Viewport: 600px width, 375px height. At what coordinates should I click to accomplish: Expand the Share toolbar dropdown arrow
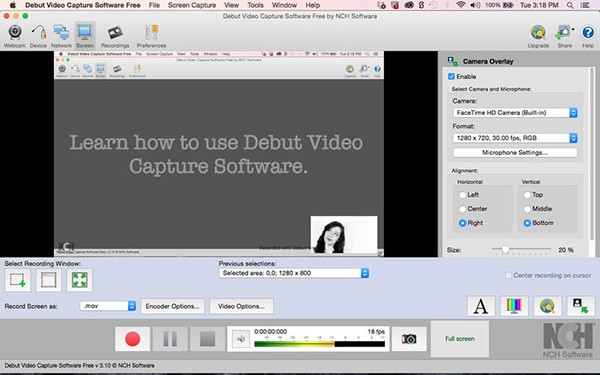pyautogui.click(x=573, y=29)
